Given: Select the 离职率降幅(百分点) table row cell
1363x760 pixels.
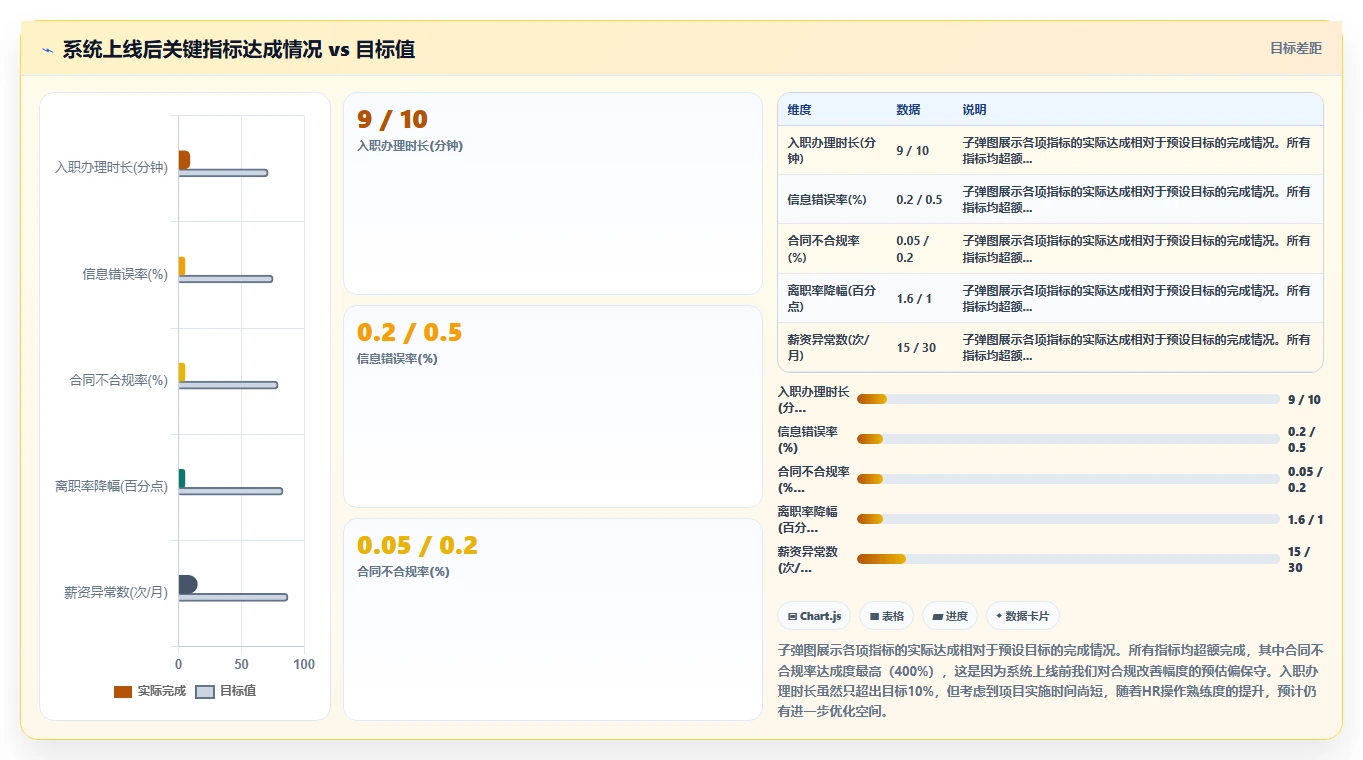Looking at the screenshot, I should tap(832, 298).
